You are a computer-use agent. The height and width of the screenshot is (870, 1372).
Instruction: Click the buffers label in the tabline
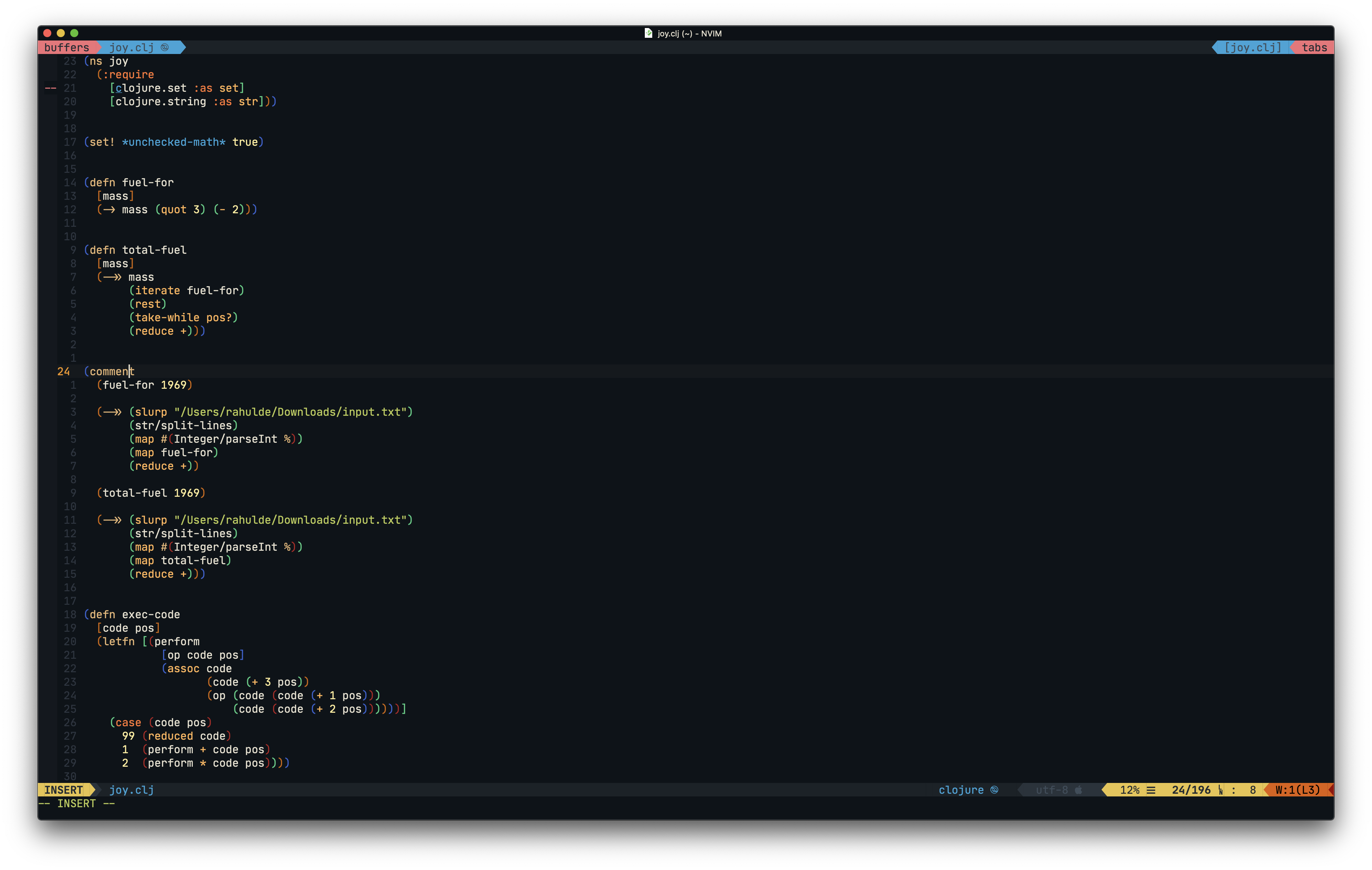(67, 47)
